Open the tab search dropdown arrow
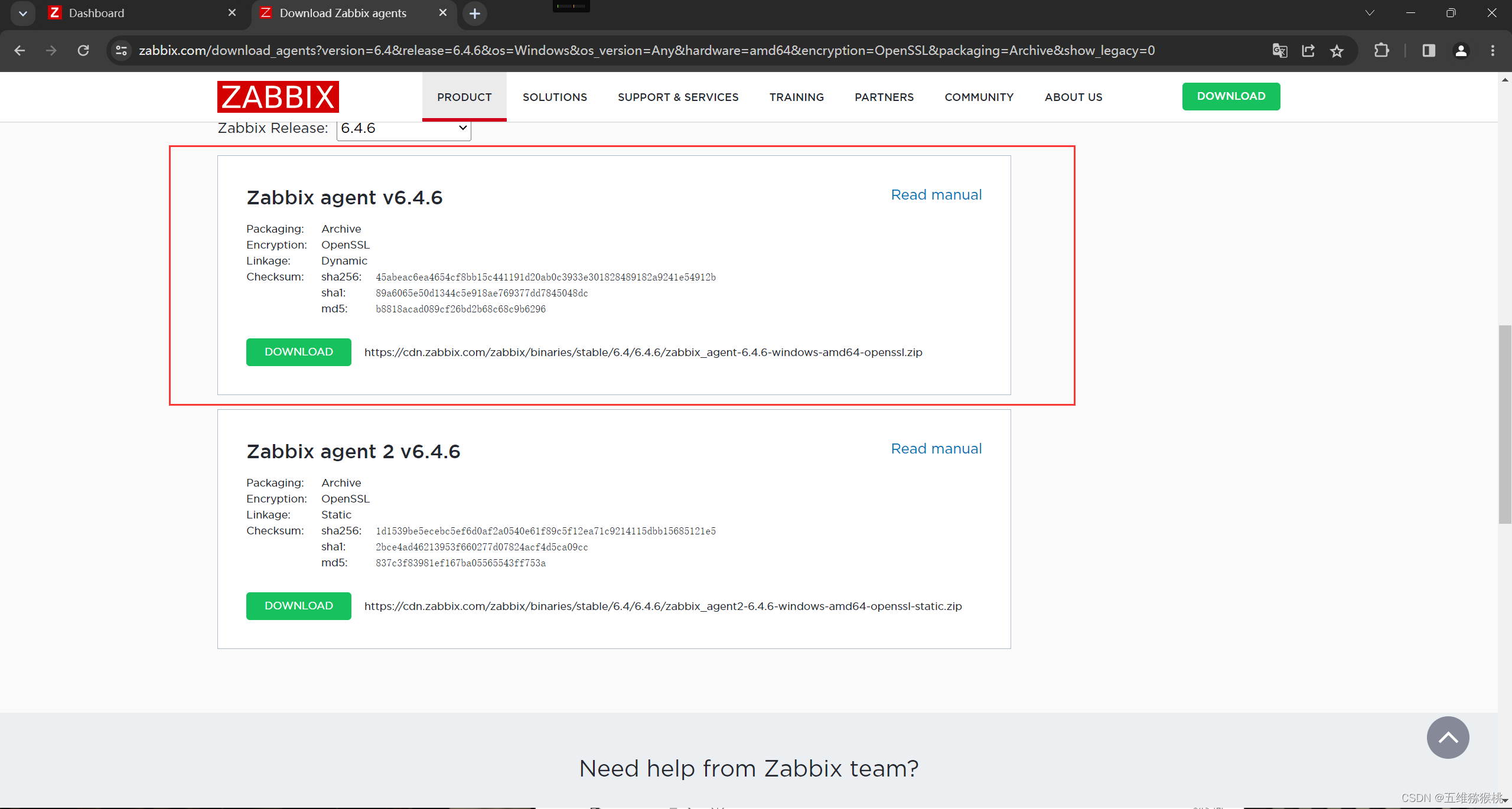 tap(23, 14)
